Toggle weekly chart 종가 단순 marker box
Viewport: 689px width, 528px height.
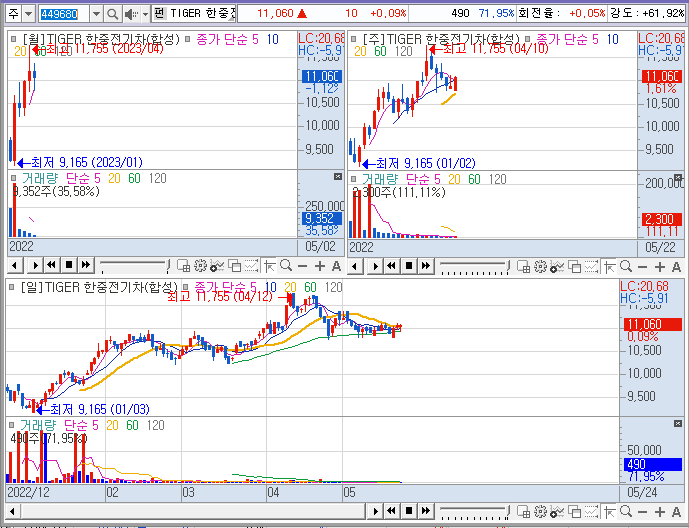(527, 39)
